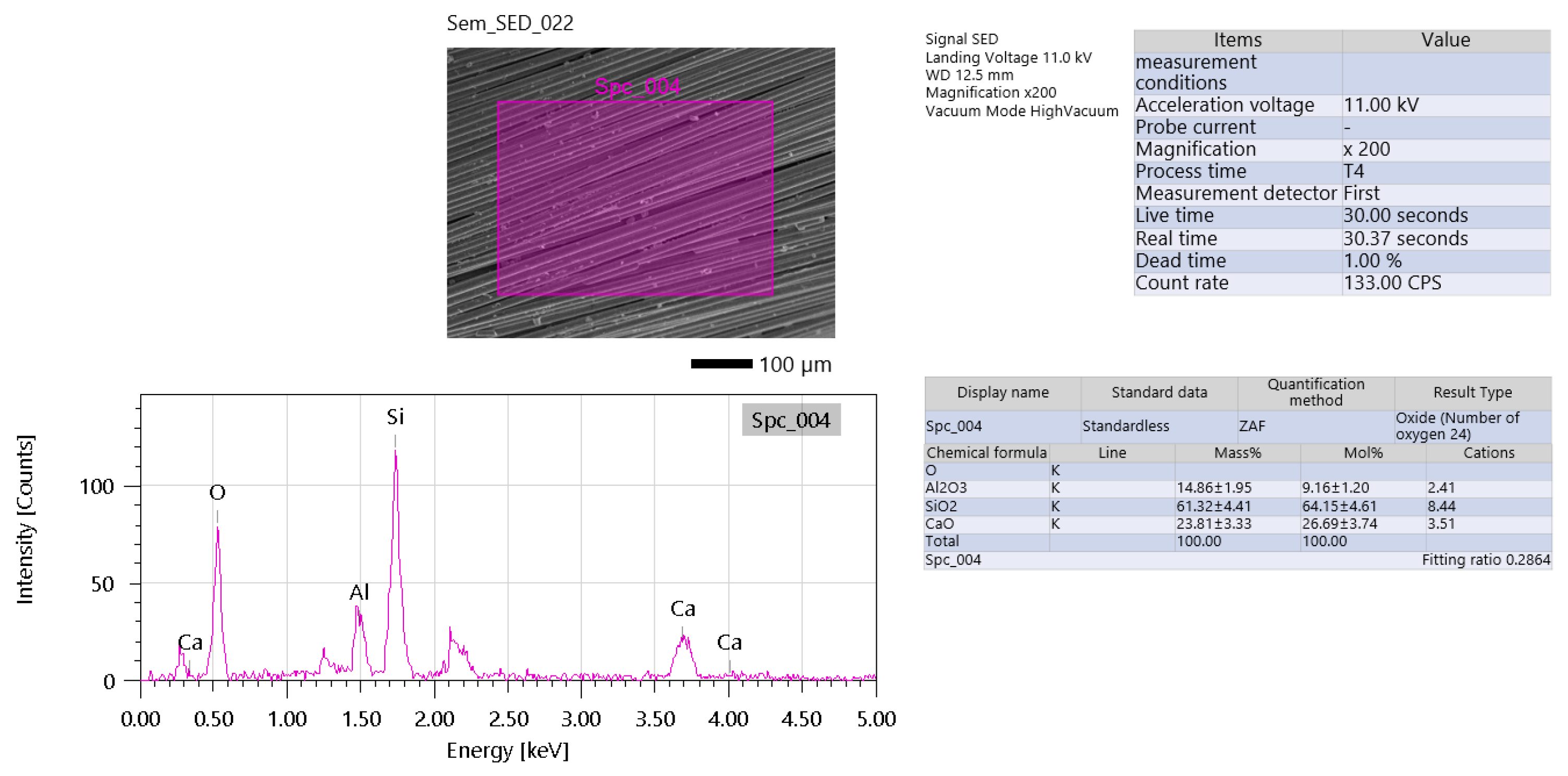Click the Fitting ratio 0.2864 text

(x=1485, y=559)
